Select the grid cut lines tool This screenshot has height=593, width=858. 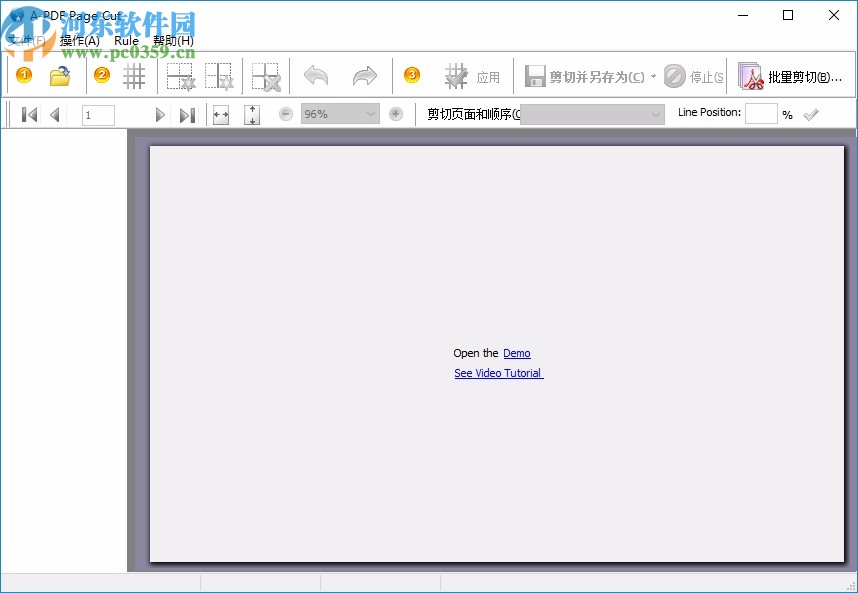pos(135,75)
